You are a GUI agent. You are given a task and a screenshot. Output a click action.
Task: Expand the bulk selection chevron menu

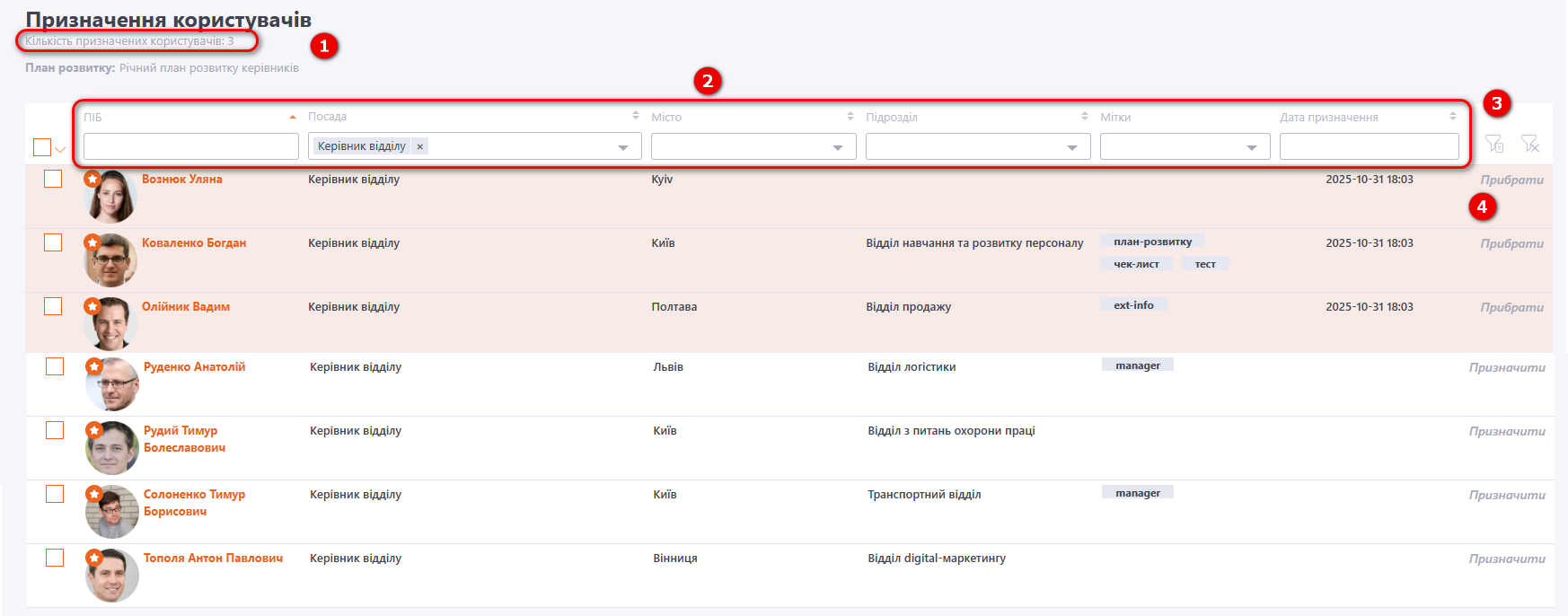[60, 150]
